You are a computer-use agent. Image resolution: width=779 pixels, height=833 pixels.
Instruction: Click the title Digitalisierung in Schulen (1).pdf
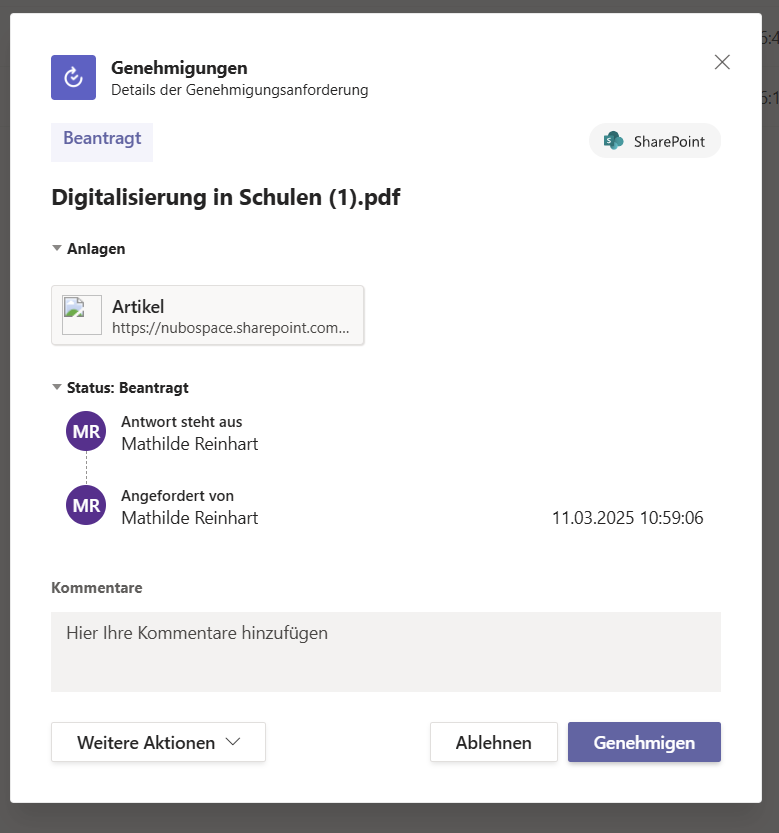tap(226, 198)
